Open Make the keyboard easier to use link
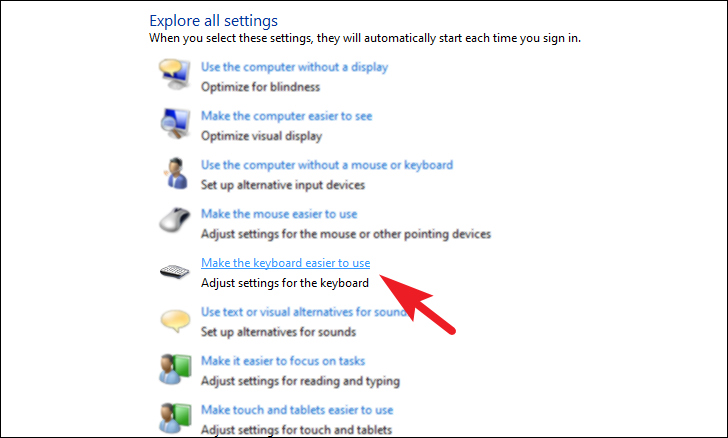 tap(286, 263)
